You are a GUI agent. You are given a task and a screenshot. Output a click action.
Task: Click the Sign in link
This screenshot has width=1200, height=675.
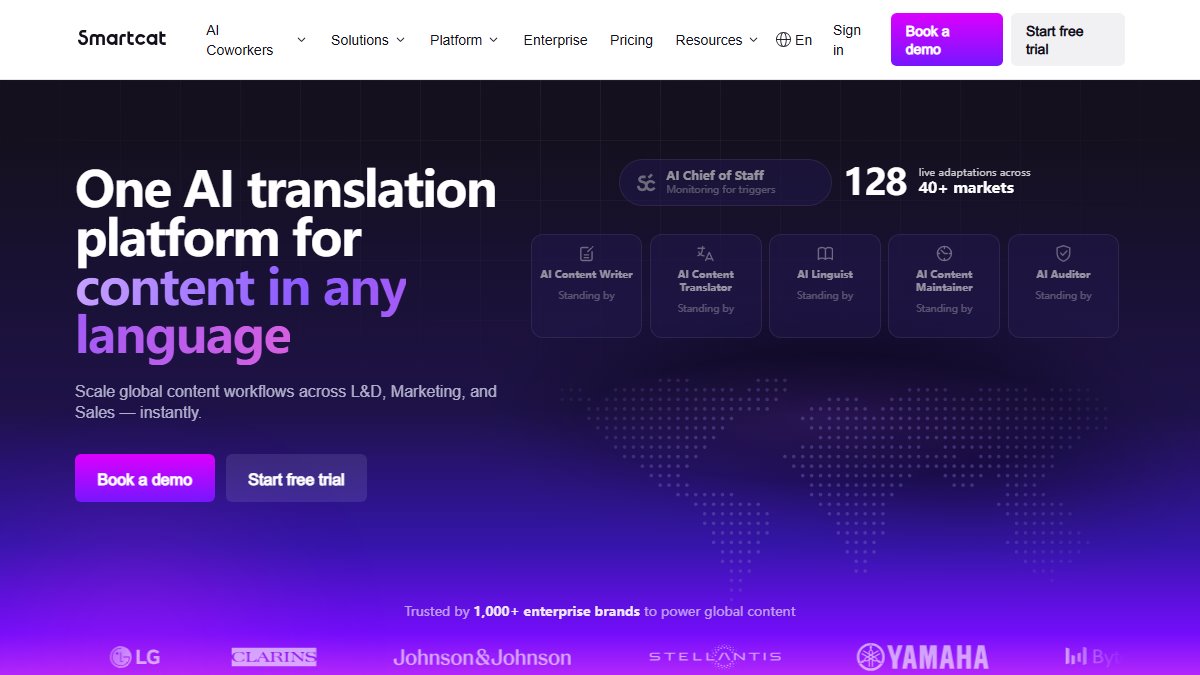coord(846,40)
